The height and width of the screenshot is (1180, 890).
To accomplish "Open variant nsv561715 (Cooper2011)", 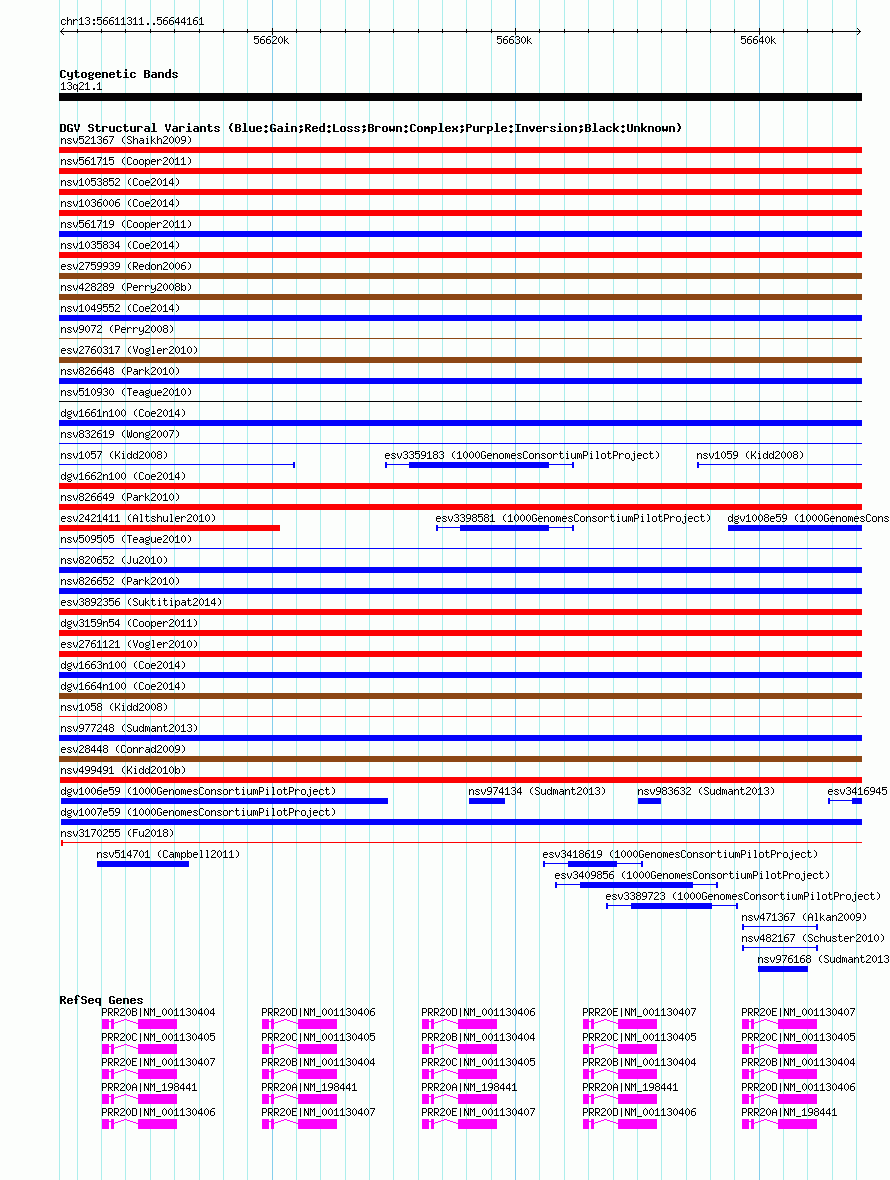I will [126, 161].
